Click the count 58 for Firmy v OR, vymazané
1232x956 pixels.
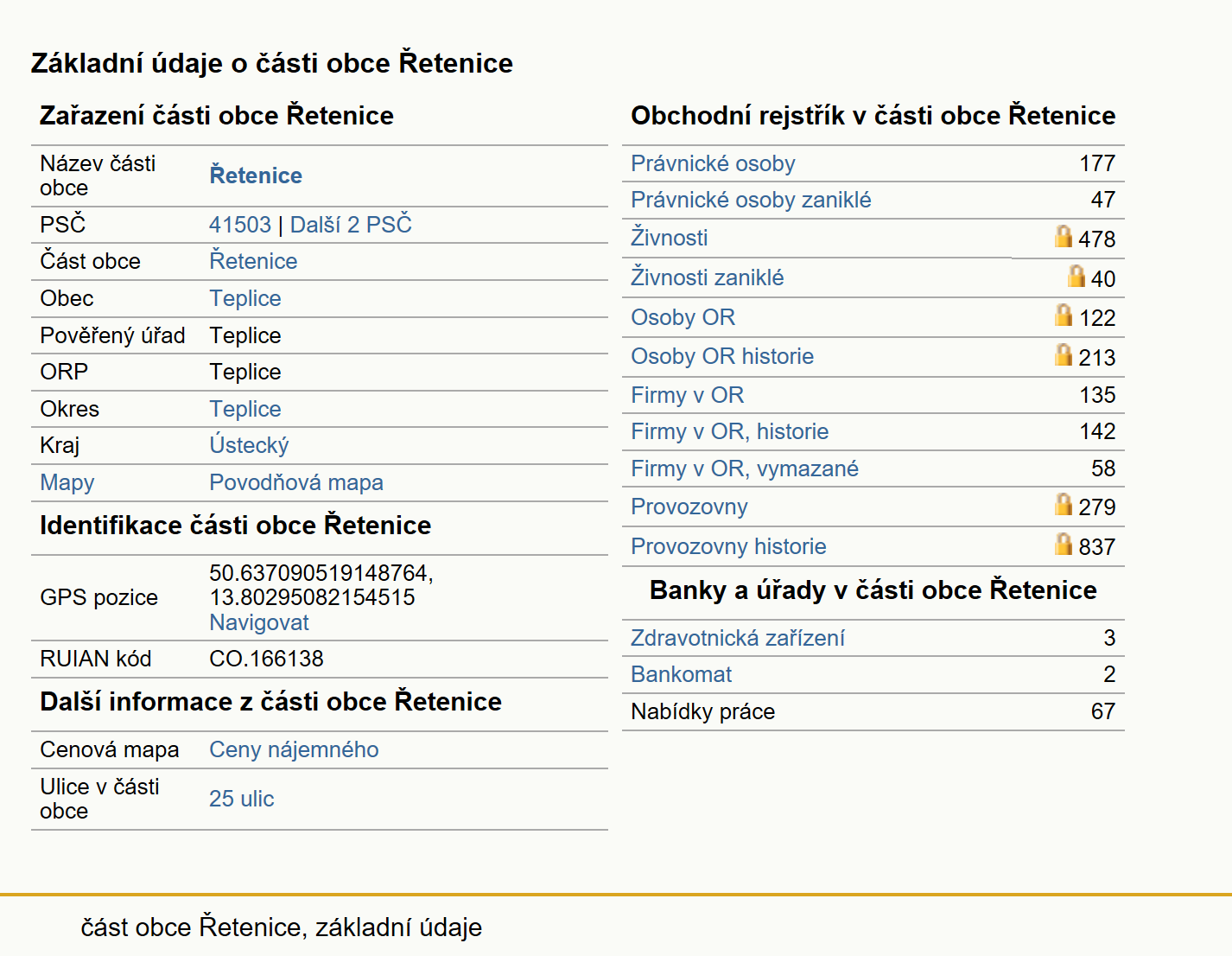click(1103, 468)
